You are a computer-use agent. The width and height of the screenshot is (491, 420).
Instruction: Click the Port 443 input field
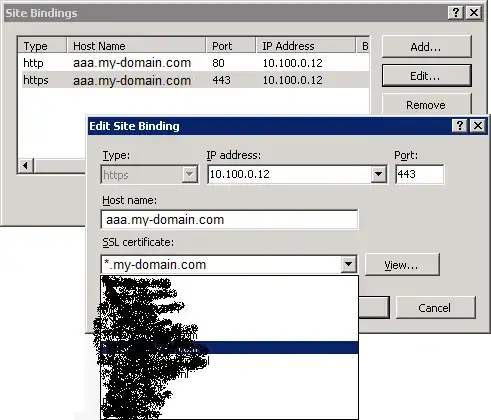click(419, 174)
